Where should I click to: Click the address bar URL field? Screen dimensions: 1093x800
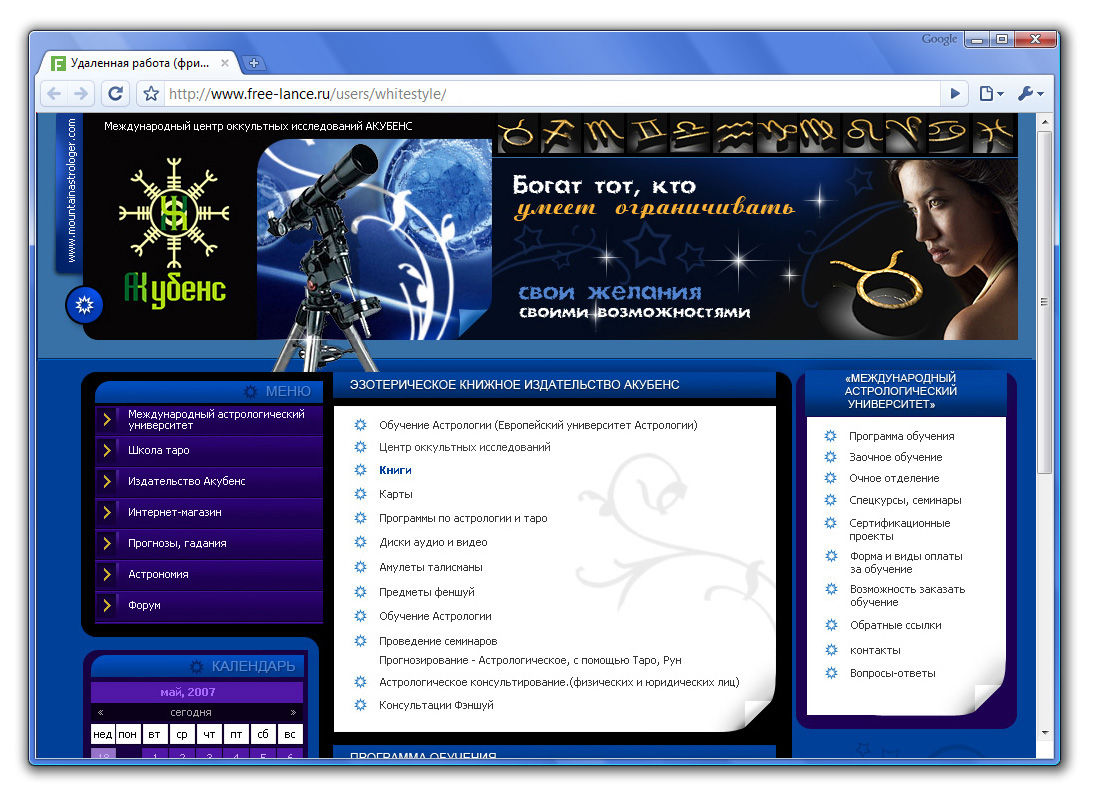click(x=551, y=93)
